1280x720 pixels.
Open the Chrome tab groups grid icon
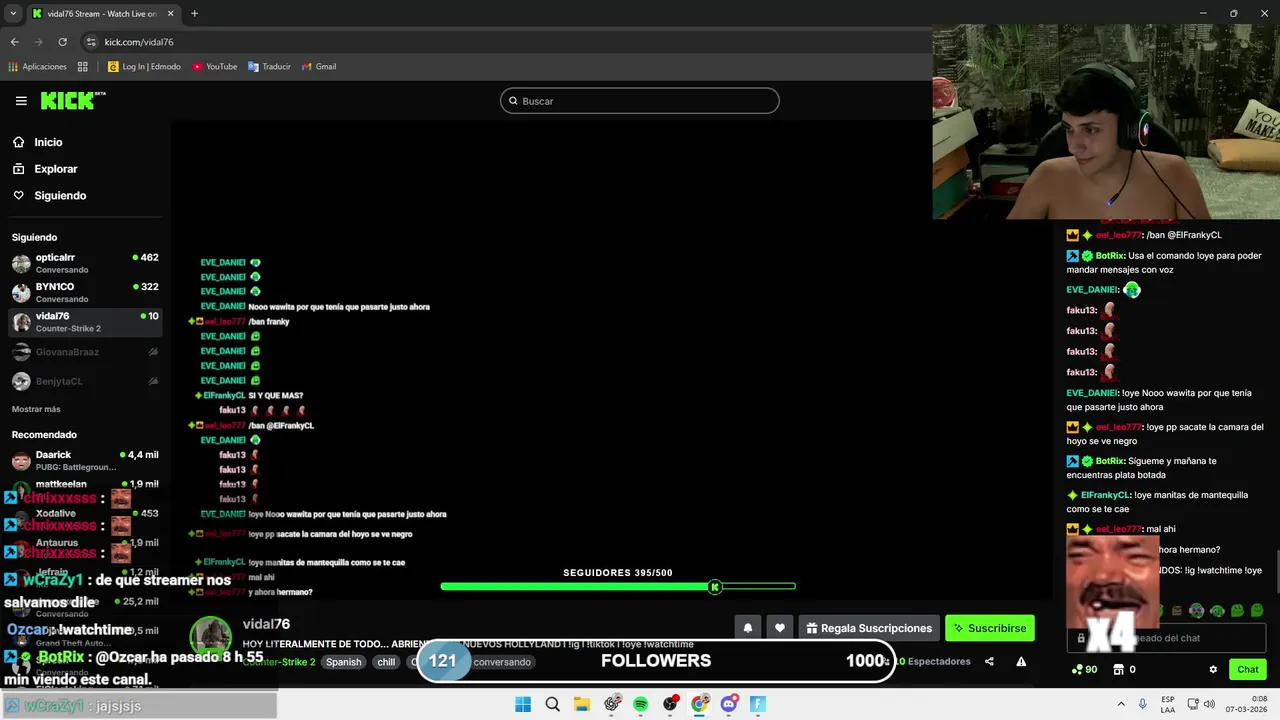point(82,67)
